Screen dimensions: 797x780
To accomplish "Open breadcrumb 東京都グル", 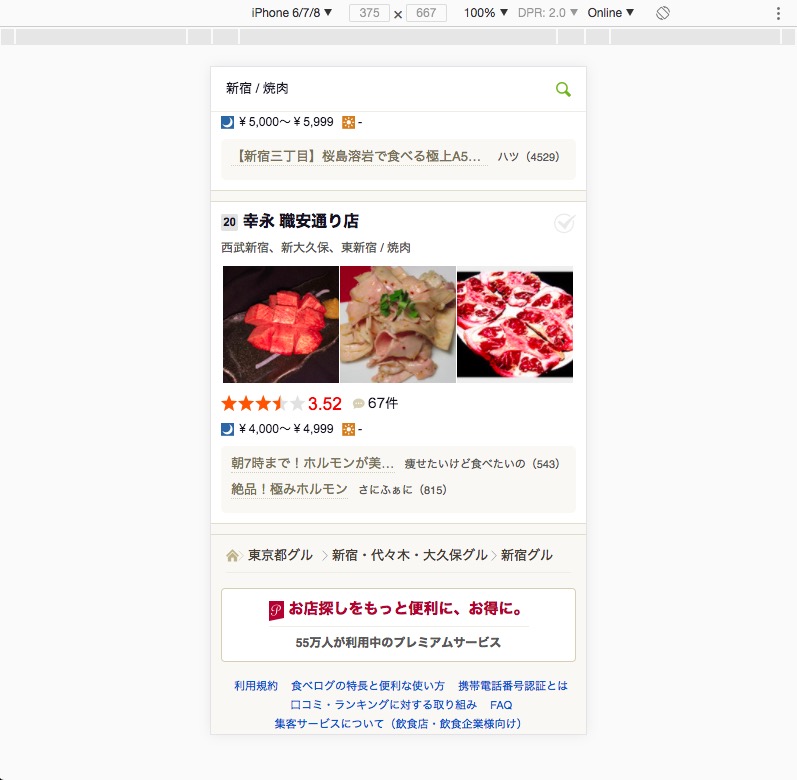I will coord(280,555).
